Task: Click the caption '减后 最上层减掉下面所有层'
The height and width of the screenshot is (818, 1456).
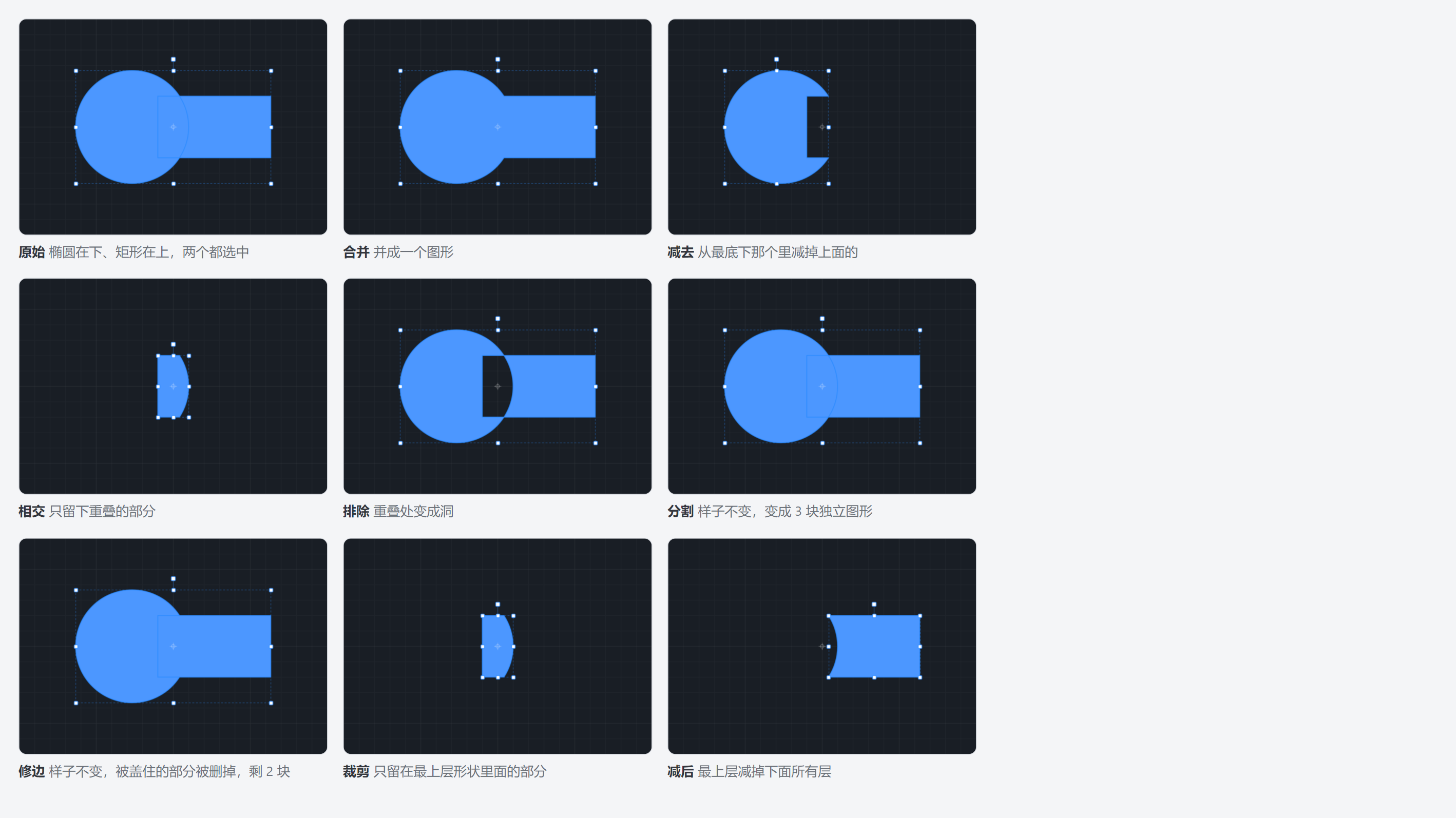Action: click(x=750, y=771)
